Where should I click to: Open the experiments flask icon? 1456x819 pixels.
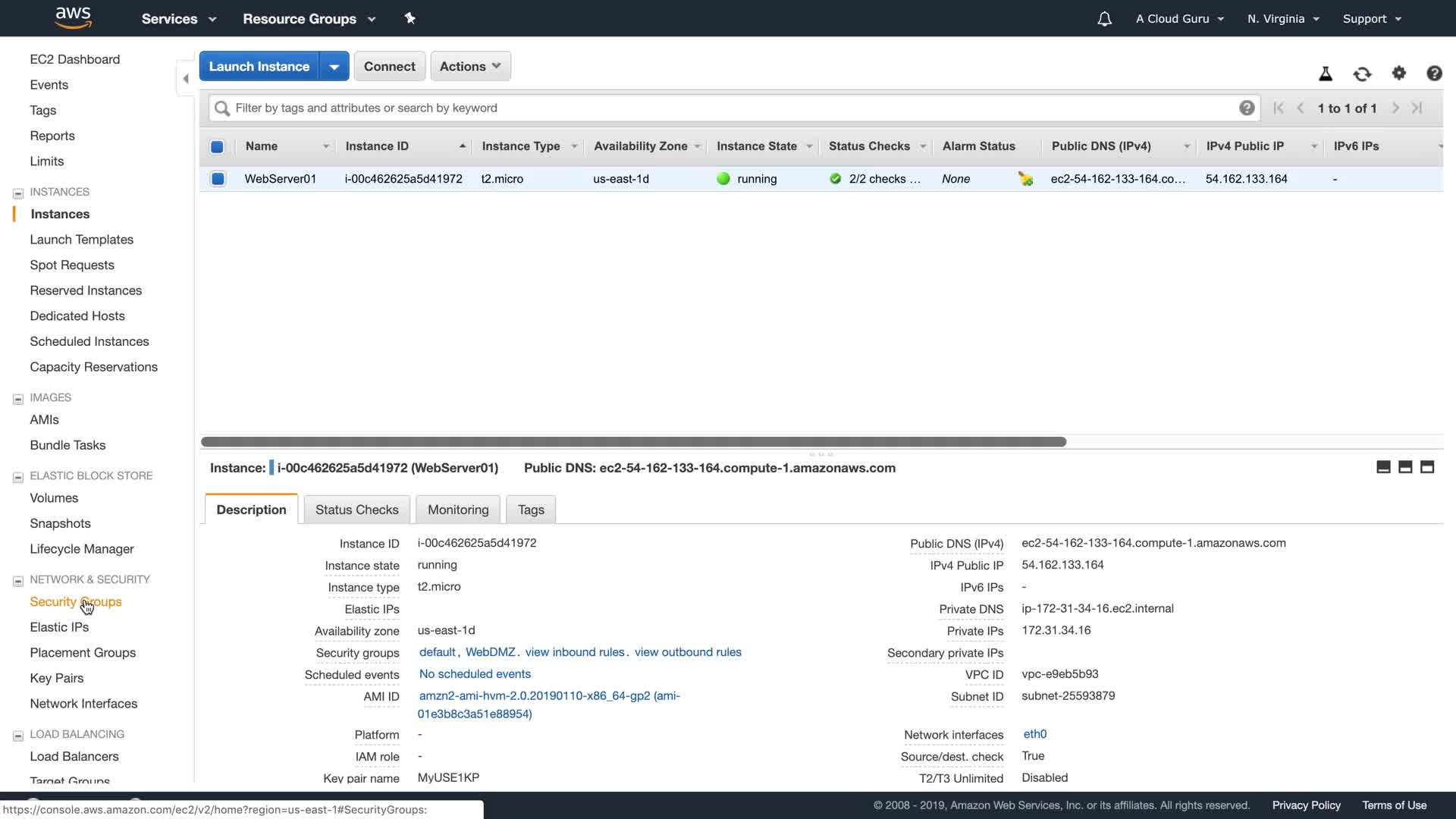(1326, 74)
